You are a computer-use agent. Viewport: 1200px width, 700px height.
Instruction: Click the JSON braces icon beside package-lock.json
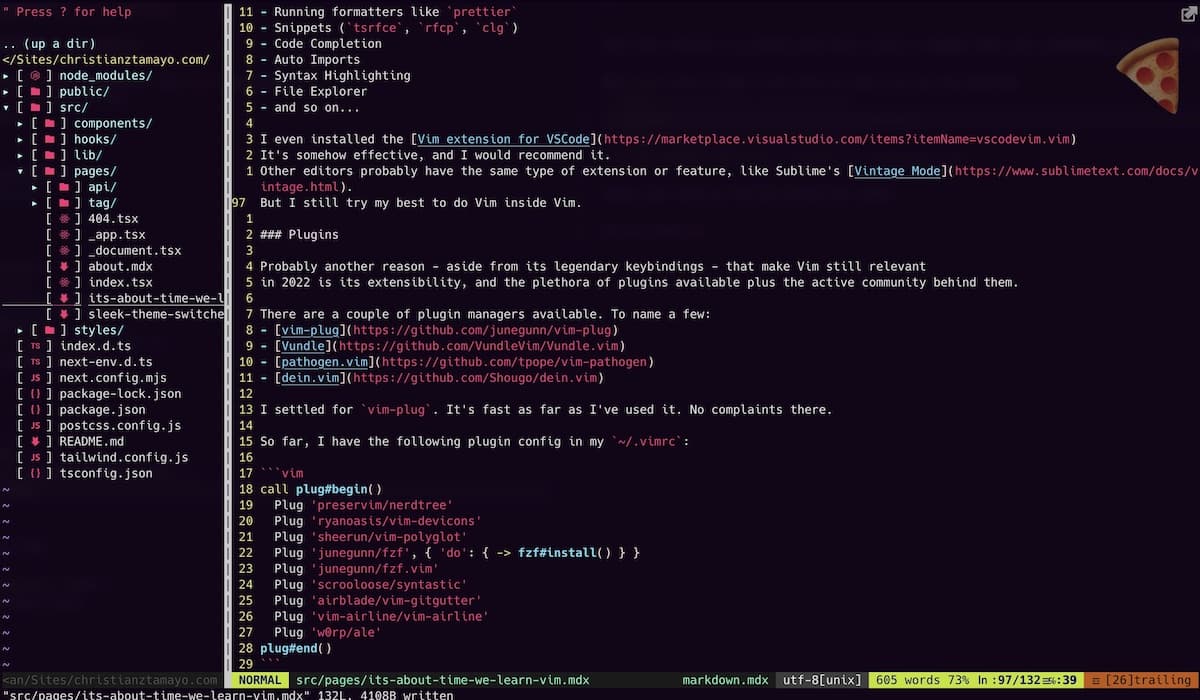(x=36, y=394)
